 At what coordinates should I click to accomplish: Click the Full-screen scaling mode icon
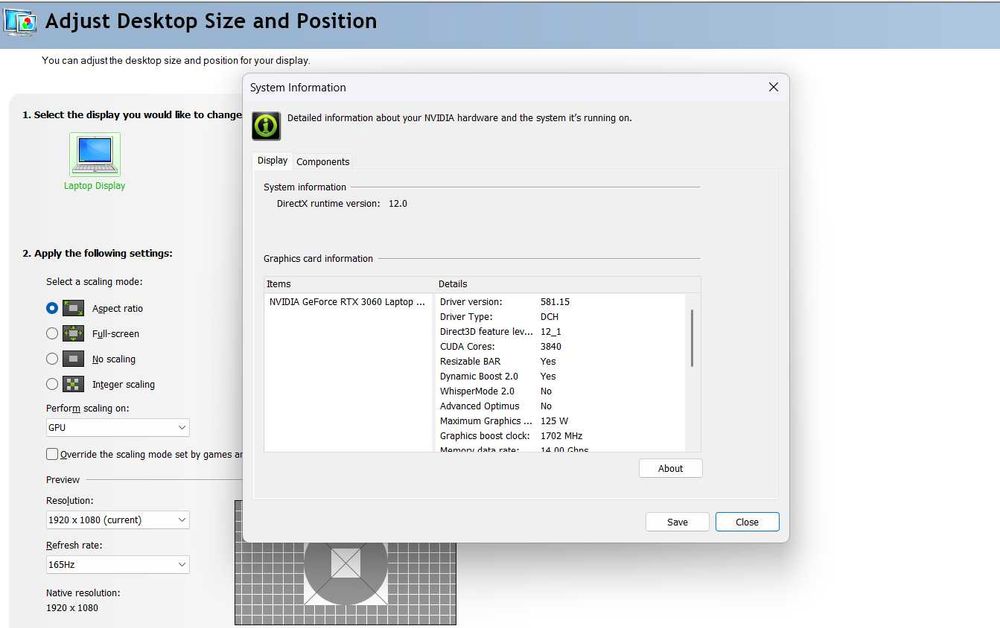click(x=73, y=333)
